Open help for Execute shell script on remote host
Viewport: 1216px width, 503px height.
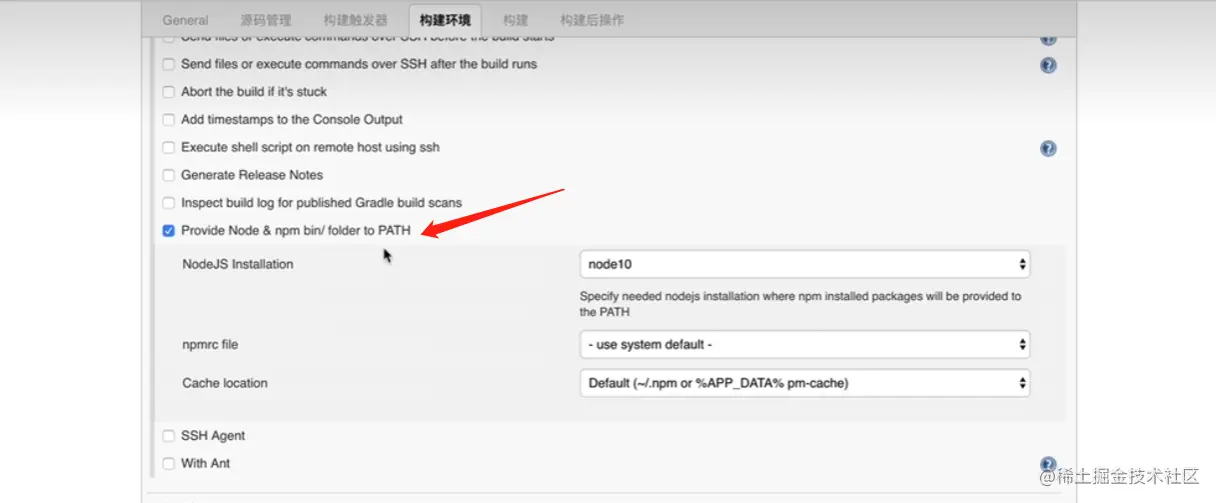[x=1048, y=148]
